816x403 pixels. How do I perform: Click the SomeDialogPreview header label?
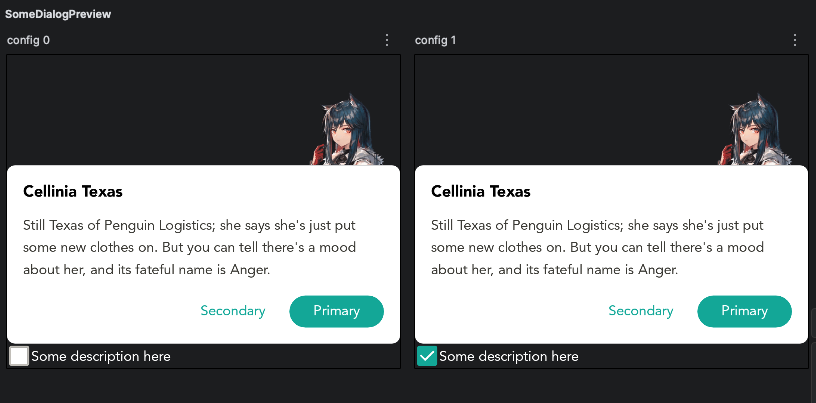[x=58, y=15]
